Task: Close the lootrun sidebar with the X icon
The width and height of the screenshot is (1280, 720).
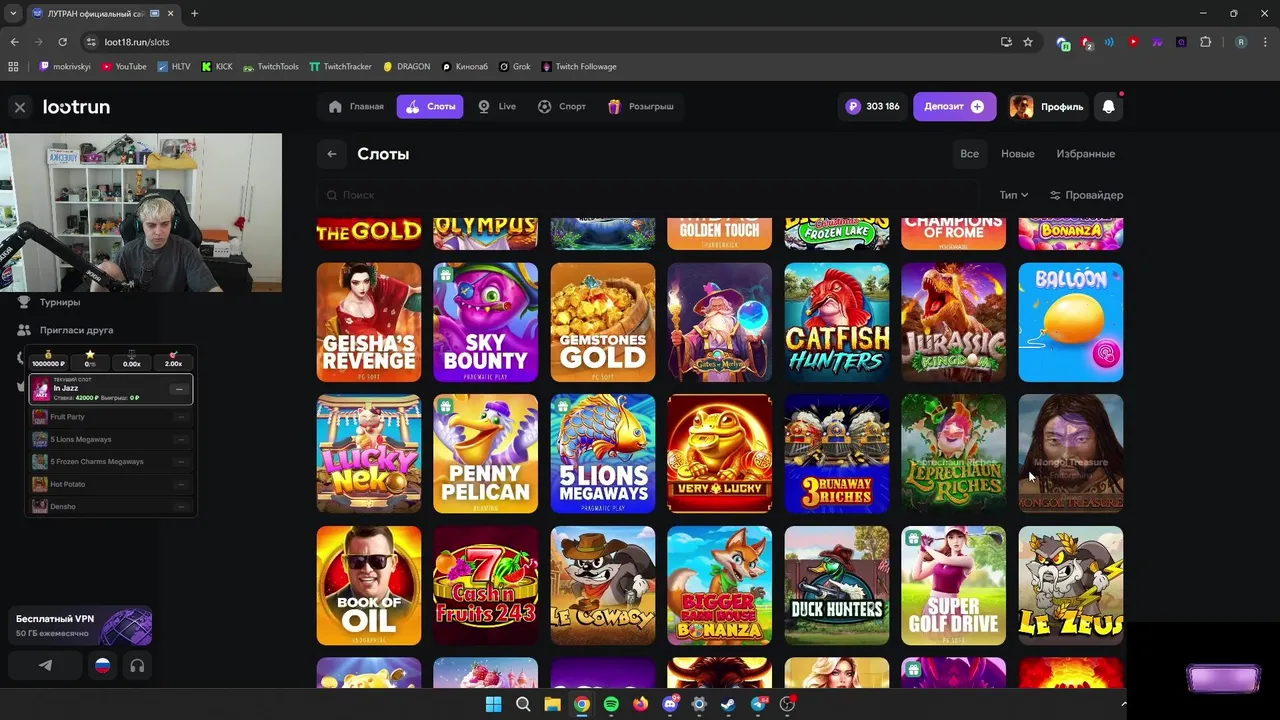Action: point(20,107)
